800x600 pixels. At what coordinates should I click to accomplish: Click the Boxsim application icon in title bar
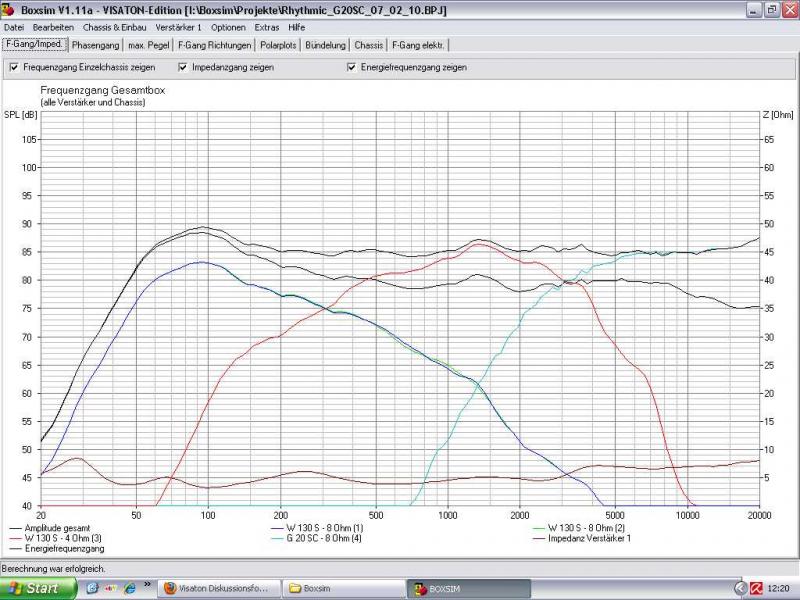click(x=9, y=9)
